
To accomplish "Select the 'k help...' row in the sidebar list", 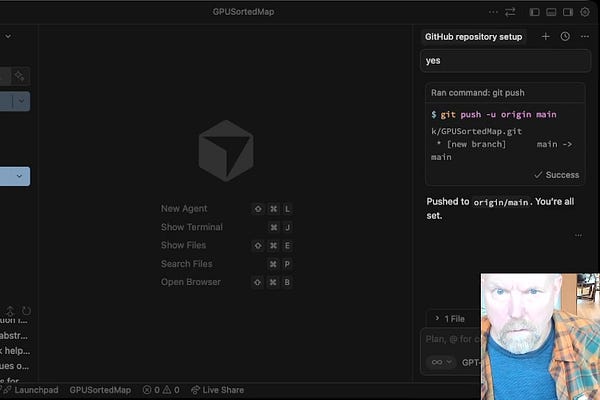I will (15, 351).
